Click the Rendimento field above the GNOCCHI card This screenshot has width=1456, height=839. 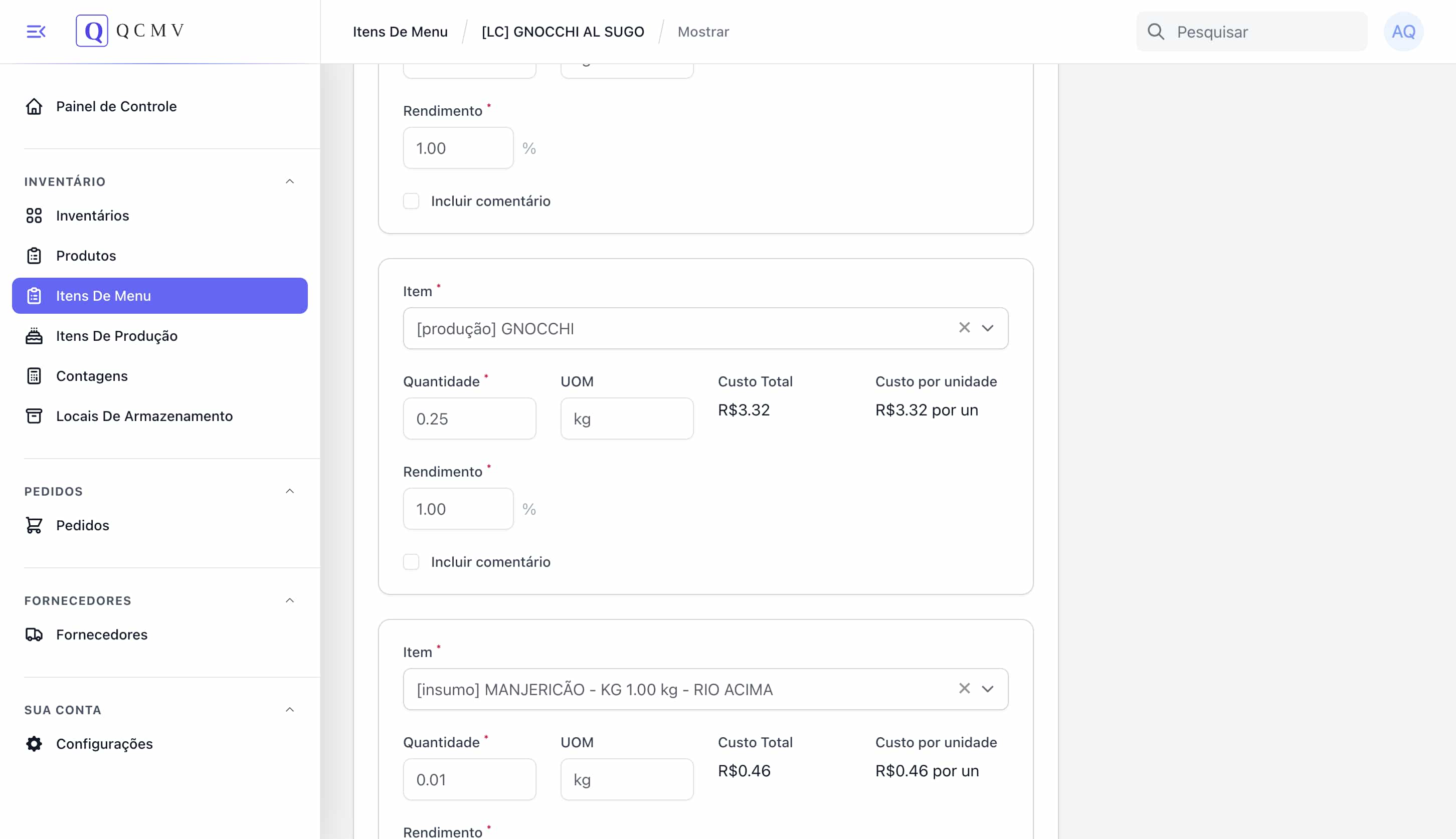click(x=458, y=148)
